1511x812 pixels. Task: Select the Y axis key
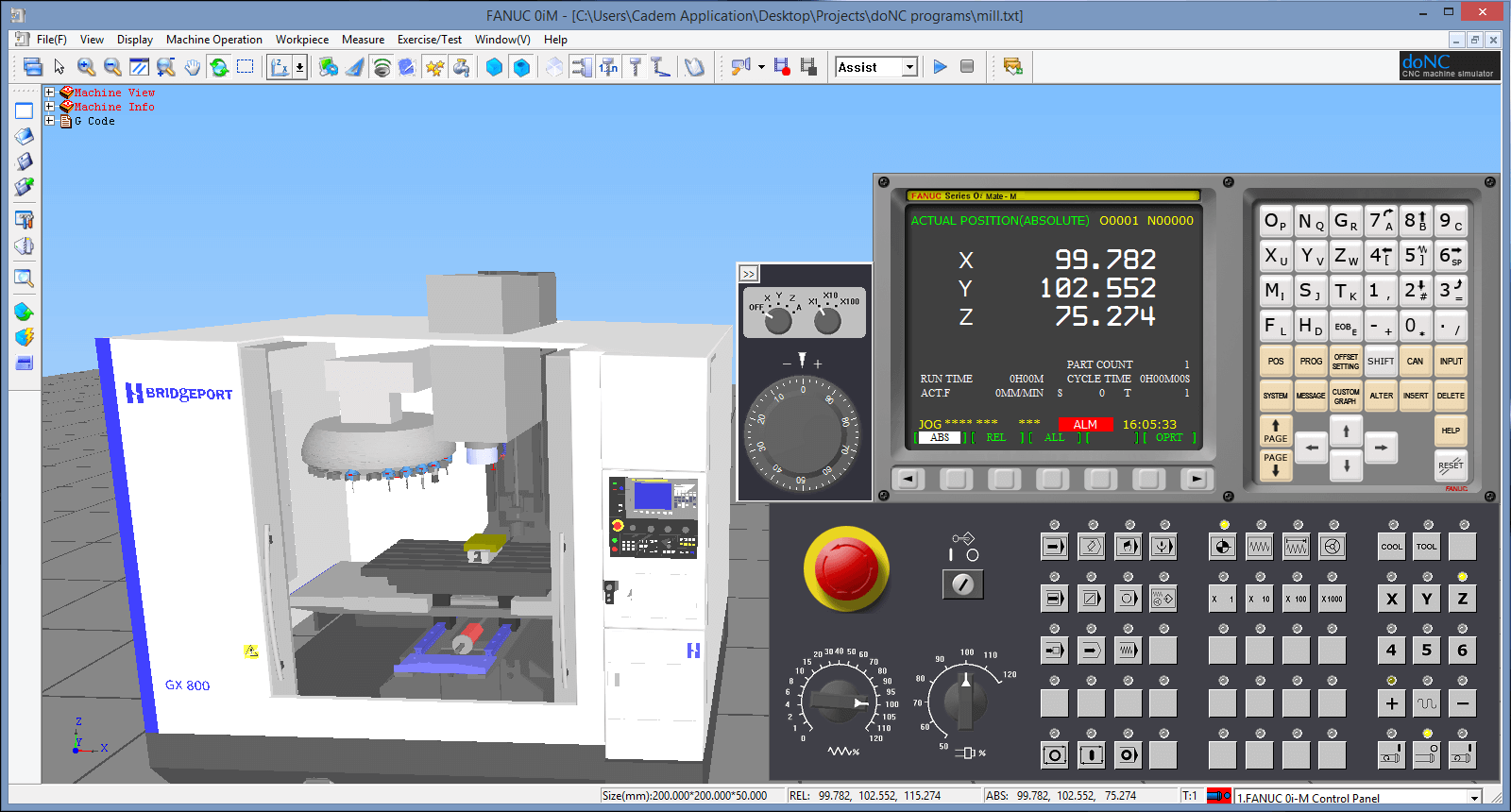coord(1427,599)
